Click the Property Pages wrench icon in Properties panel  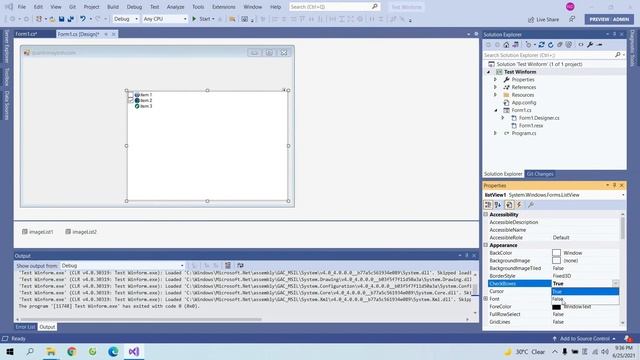coord(531,205)
